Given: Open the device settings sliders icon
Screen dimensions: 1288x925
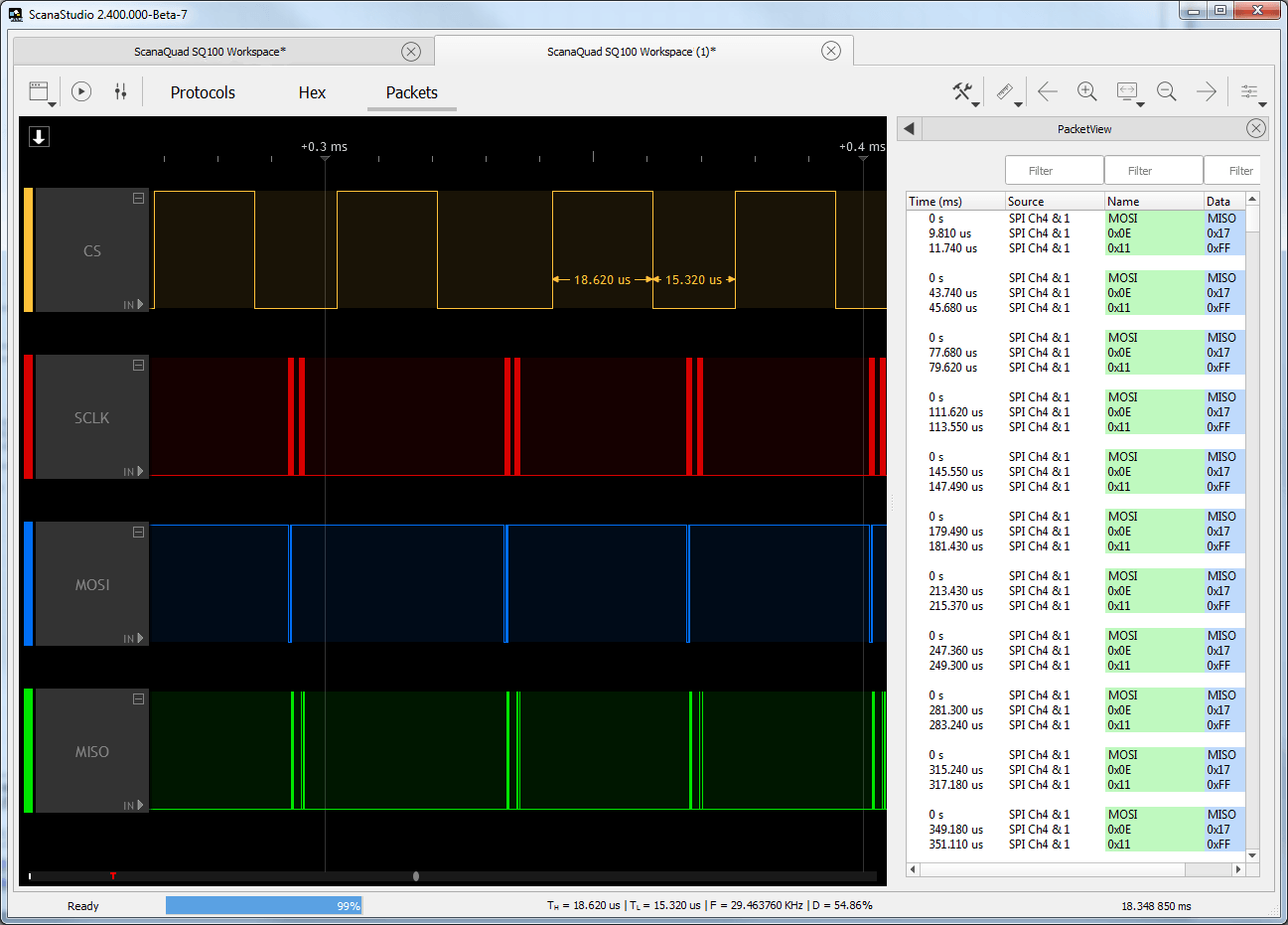Looking at the screenshot, I should pyautogui.click(x=120, y=91).
